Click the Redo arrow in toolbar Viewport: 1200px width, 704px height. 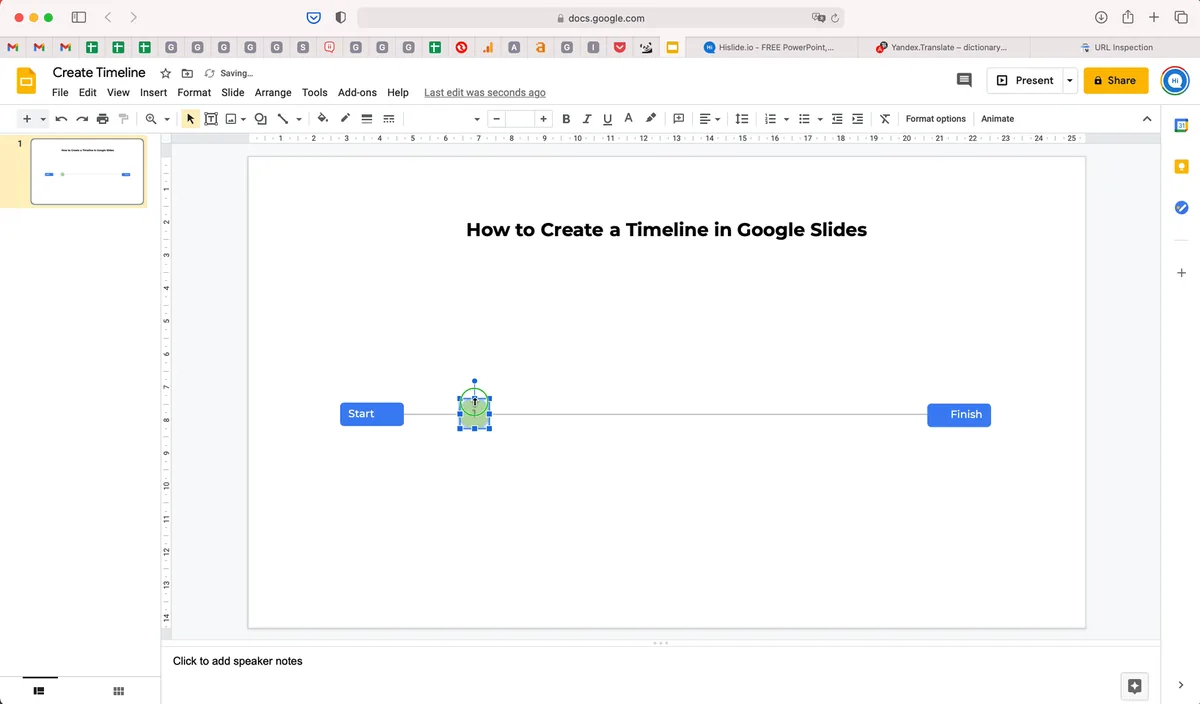click(82, 119)
